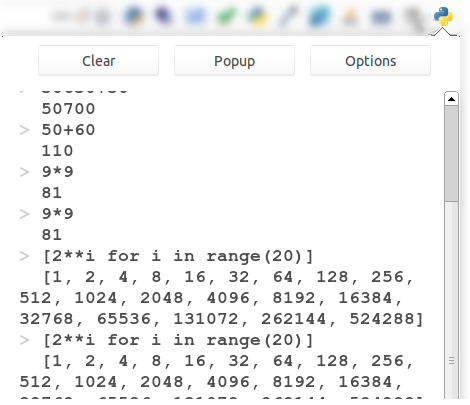Clear the Python console output

coord(98,61)
